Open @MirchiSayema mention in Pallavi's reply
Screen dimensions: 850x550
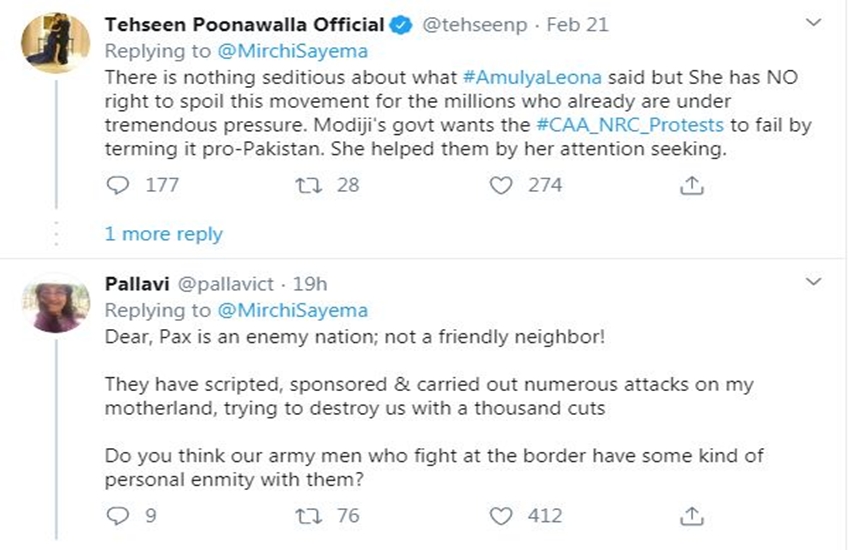pos(291,310)
